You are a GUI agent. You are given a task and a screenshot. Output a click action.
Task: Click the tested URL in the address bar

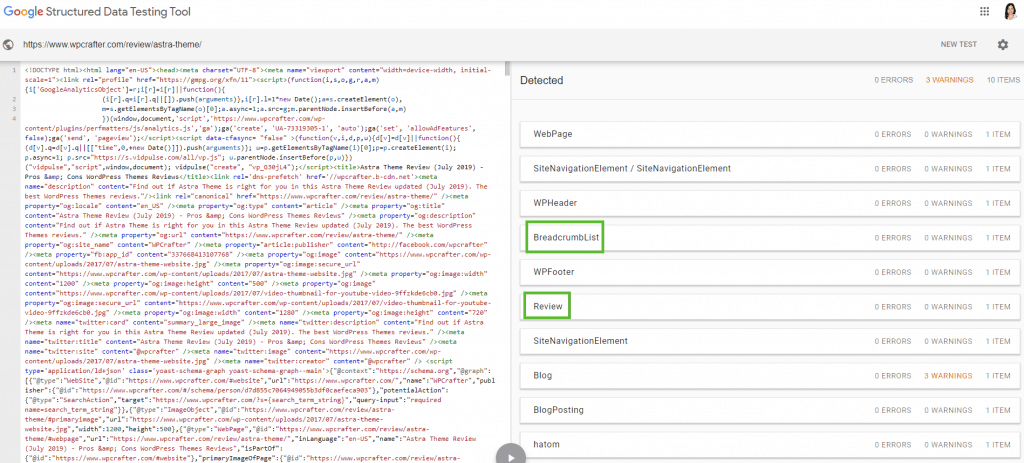click(x=111, y=45)
